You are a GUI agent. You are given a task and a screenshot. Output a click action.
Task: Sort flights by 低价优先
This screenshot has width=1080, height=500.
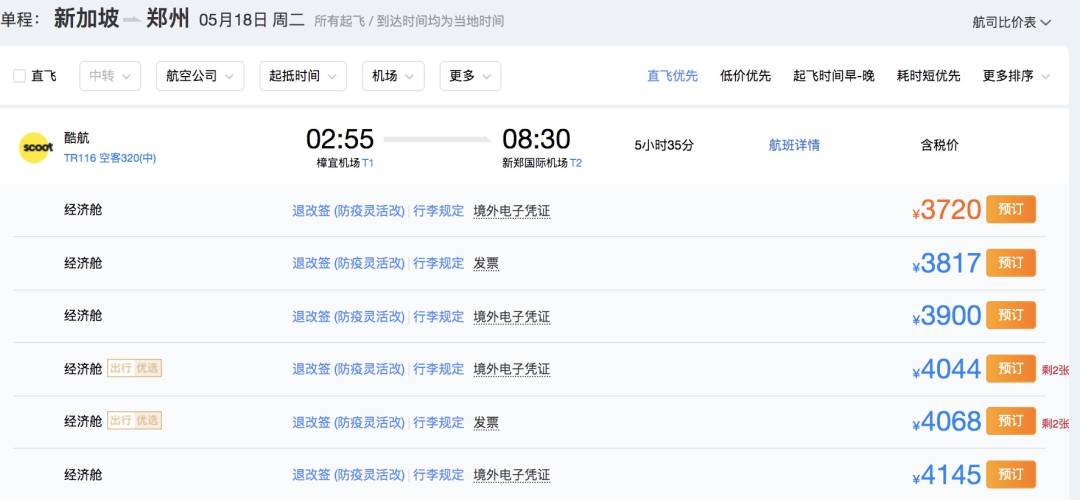(745, 76)
